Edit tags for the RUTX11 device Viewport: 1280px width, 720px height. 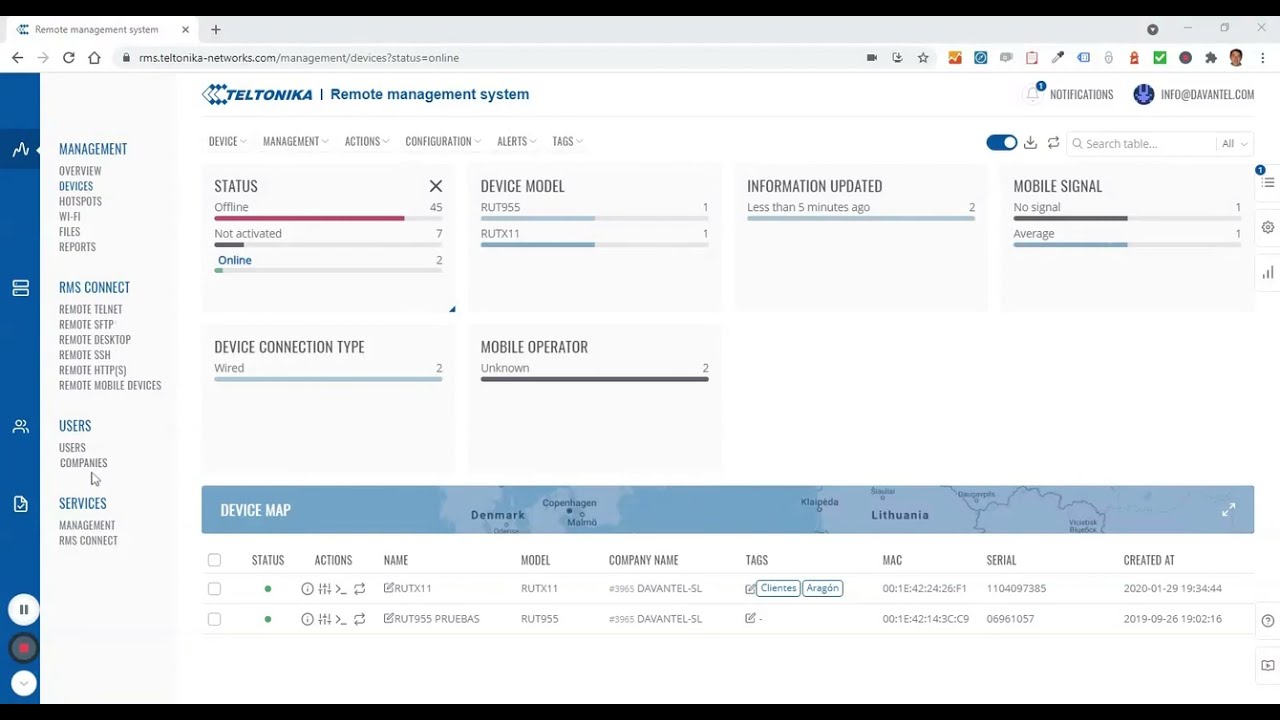coord(750,589)
